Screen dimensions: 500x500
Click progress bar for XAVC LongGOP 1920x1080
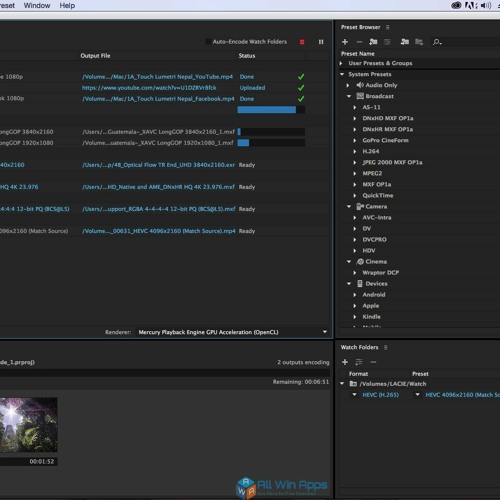click(x=271, y=143)
